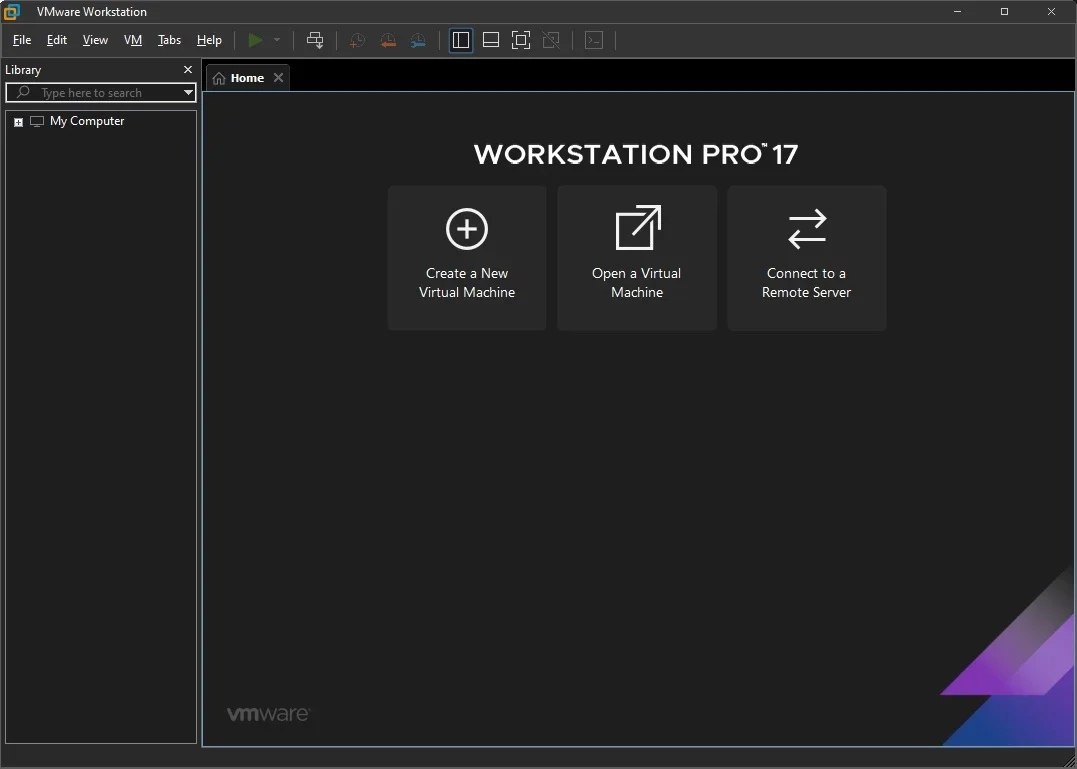
Task: Take a snapshot using the clock-plus icon
Action: pos(357,41)
